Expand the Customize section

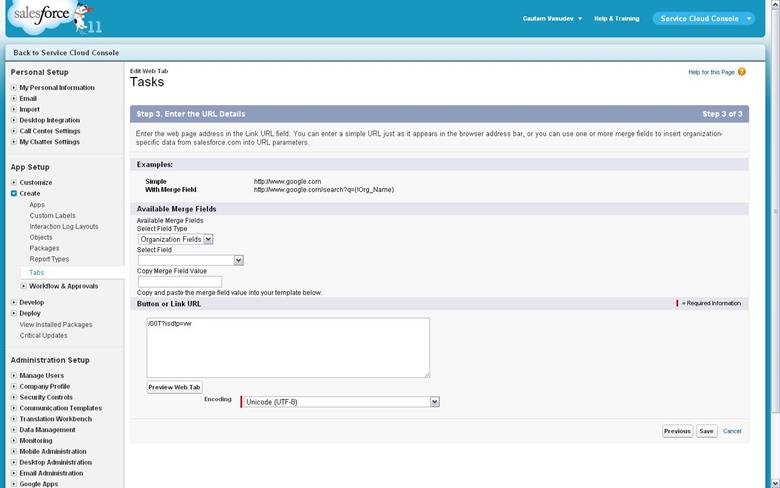(x=14, y=183)
